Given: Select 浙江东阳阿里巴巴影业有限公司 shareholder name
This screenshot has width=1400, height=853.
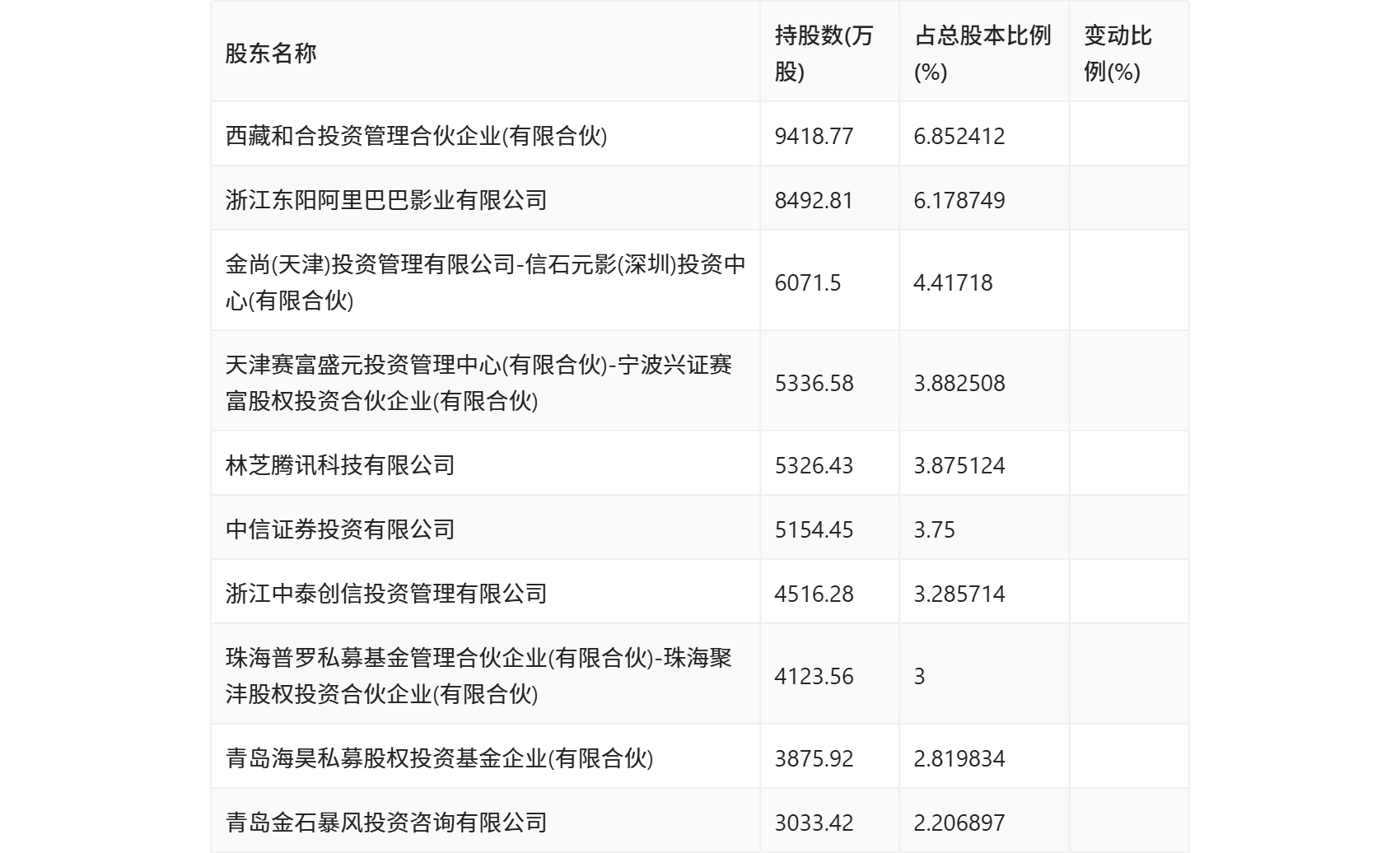Looking at the screenshot, I should (x=386, y=200).
